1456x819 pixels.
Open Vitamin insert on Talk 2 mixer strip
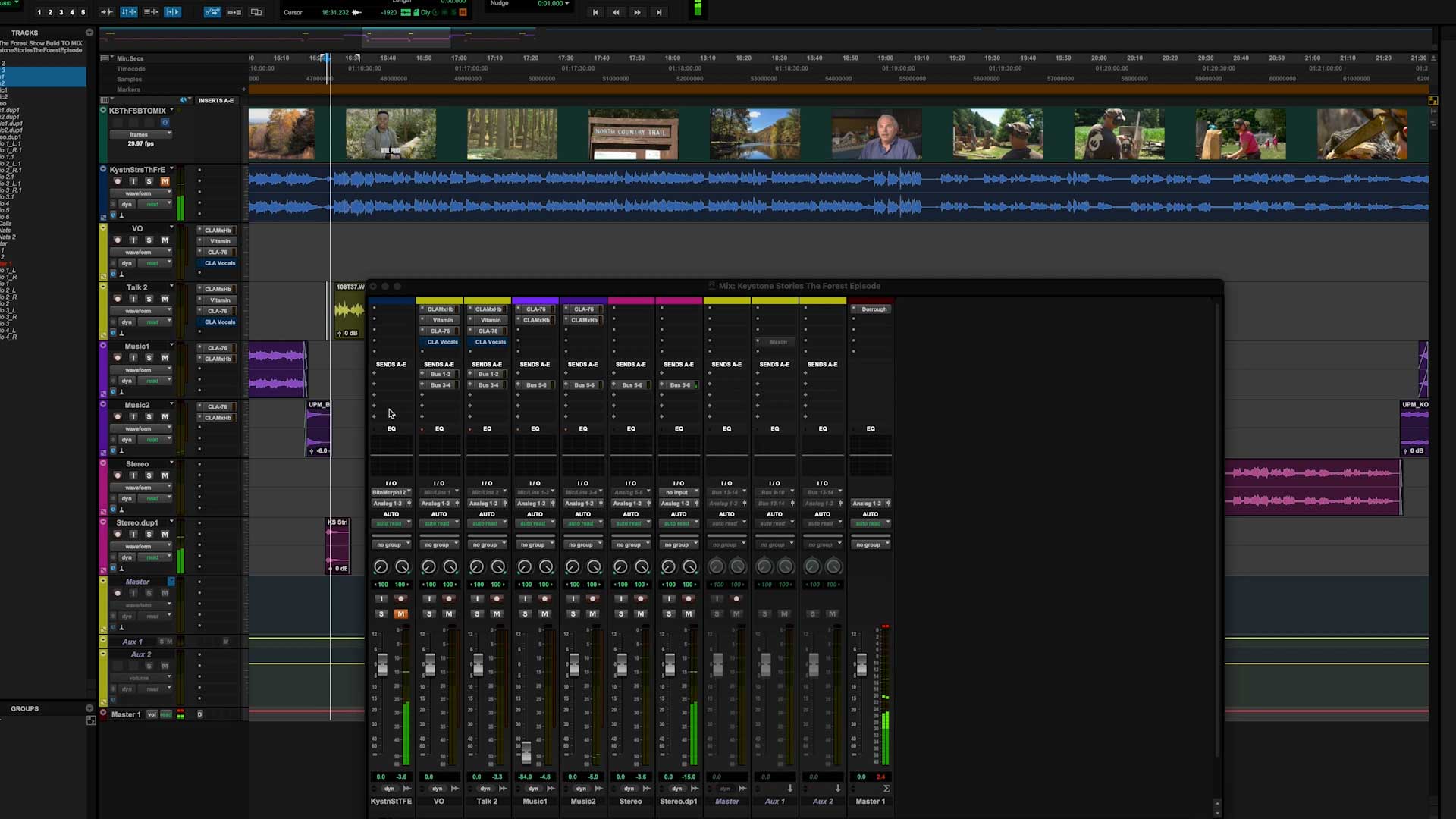coord(490,320)
